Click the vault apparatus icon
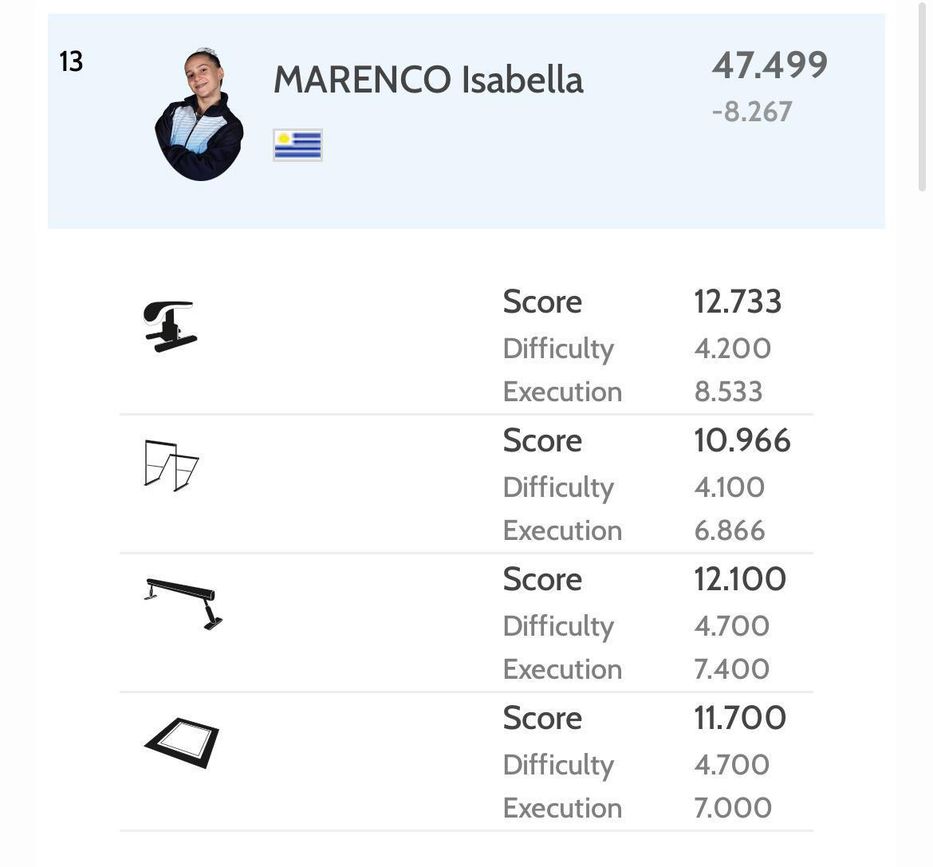The width and height of the screenshot is (933, 867). click(x=169, y=326)
